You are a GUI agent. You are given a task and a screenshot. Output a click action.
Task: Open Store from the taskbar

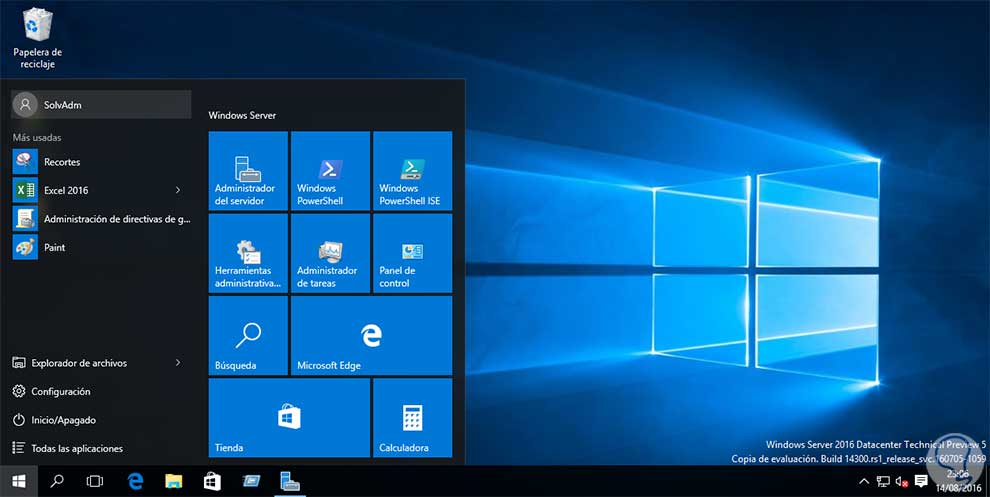[x=212, y=481]
